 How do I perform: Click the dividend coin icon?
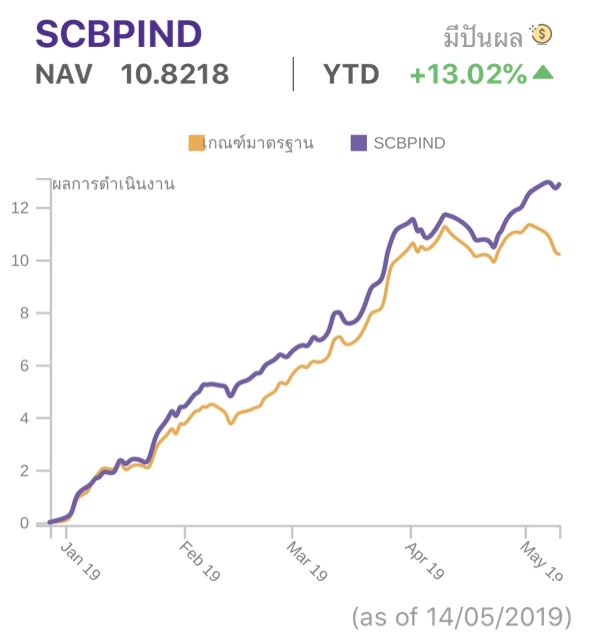click(x=541, y=35)
